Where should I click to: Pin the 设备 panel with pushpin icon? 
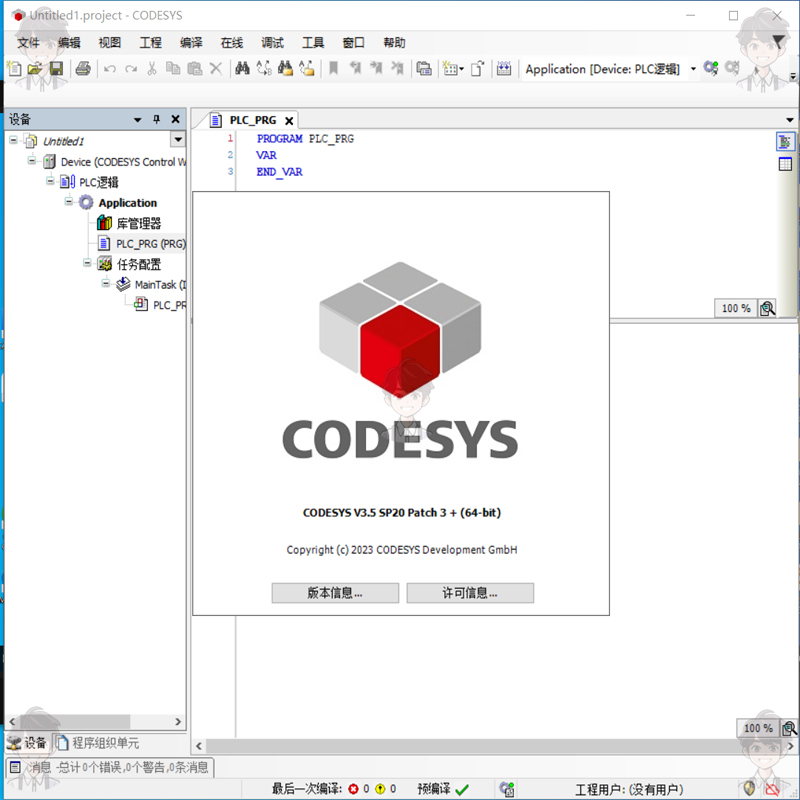point(157,119)
